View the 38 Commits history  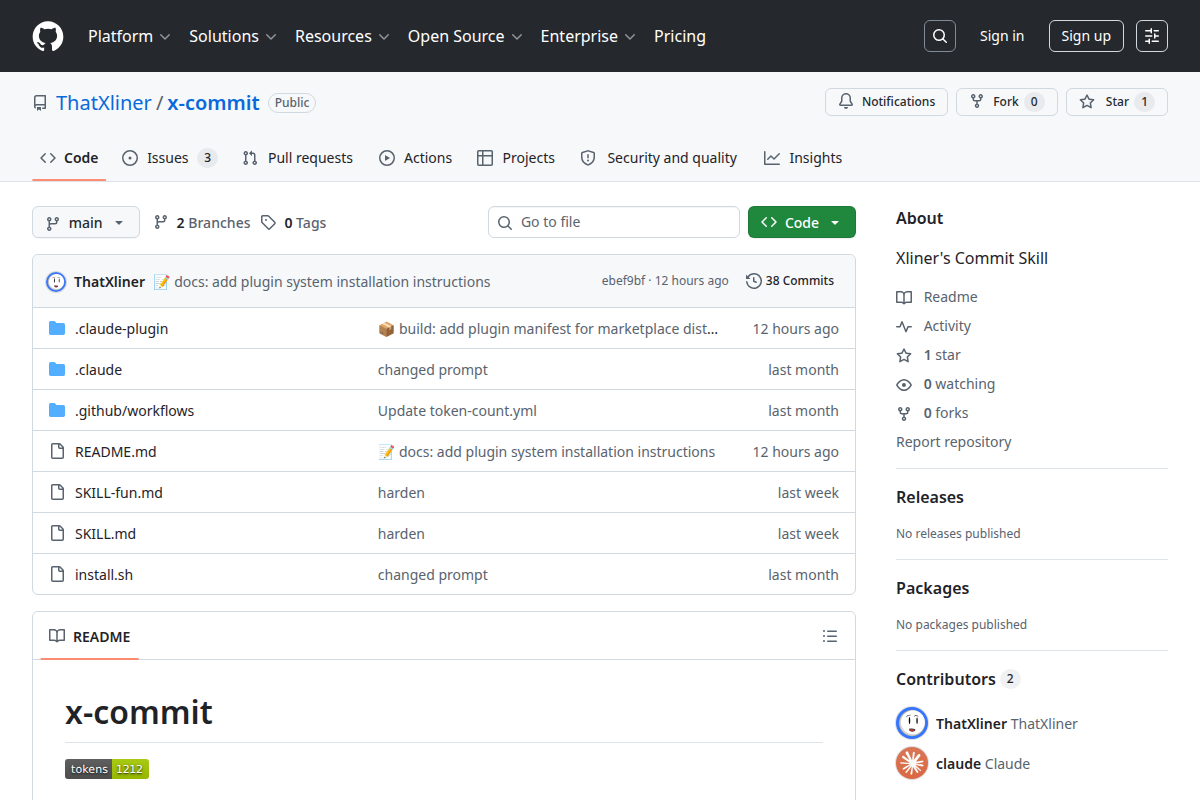pyautogui.click(x=790, y=281)
